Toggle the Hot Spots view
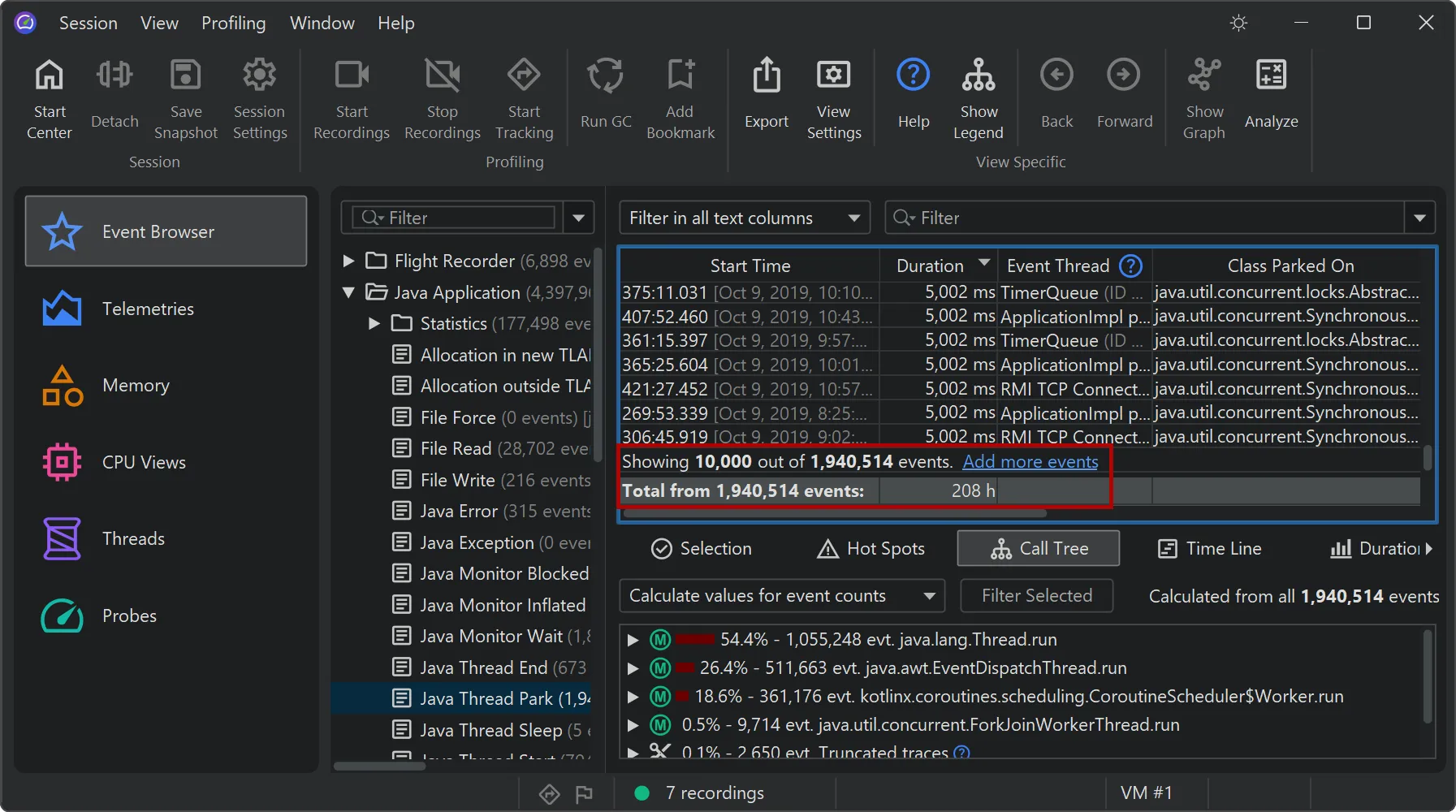Viewport: 1456px width, 812px height. 870,548
